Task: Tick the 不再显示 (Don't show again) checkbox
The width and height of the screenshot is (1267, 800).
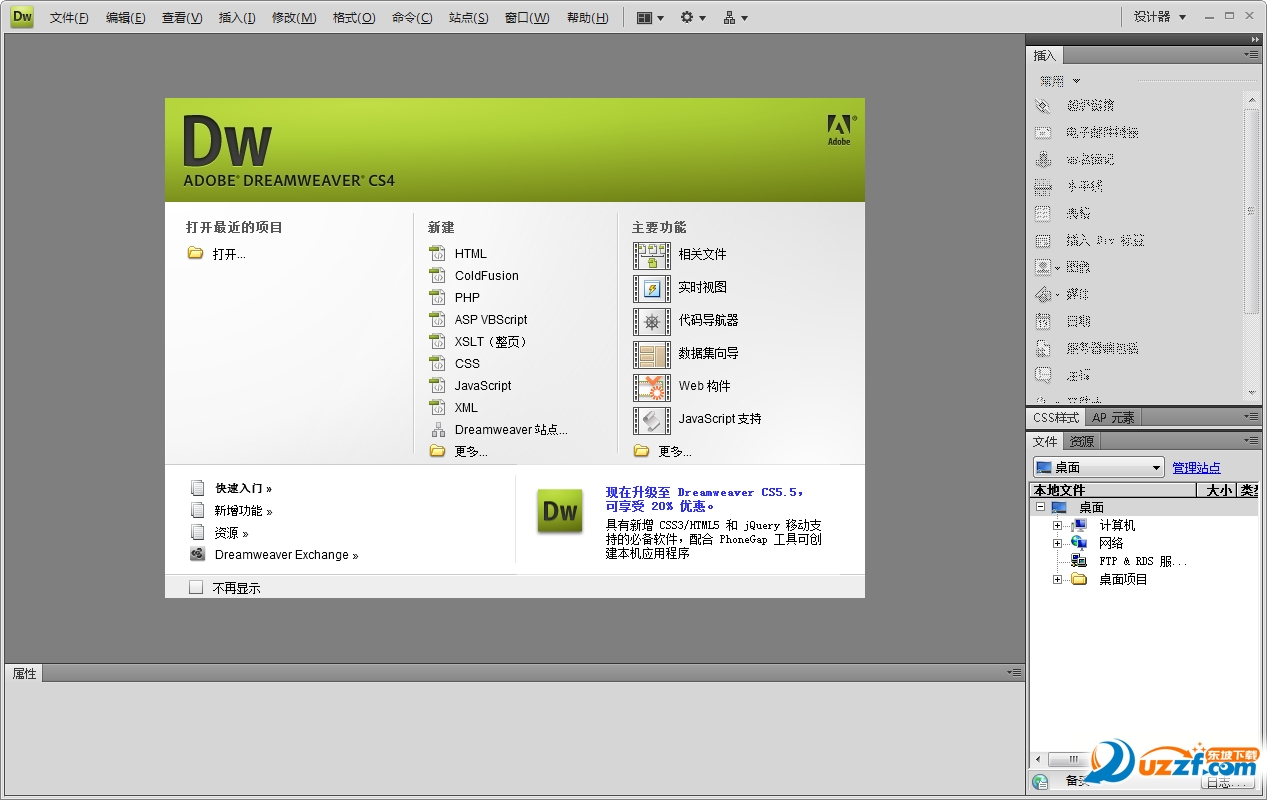Action: [x=196, y=588]
